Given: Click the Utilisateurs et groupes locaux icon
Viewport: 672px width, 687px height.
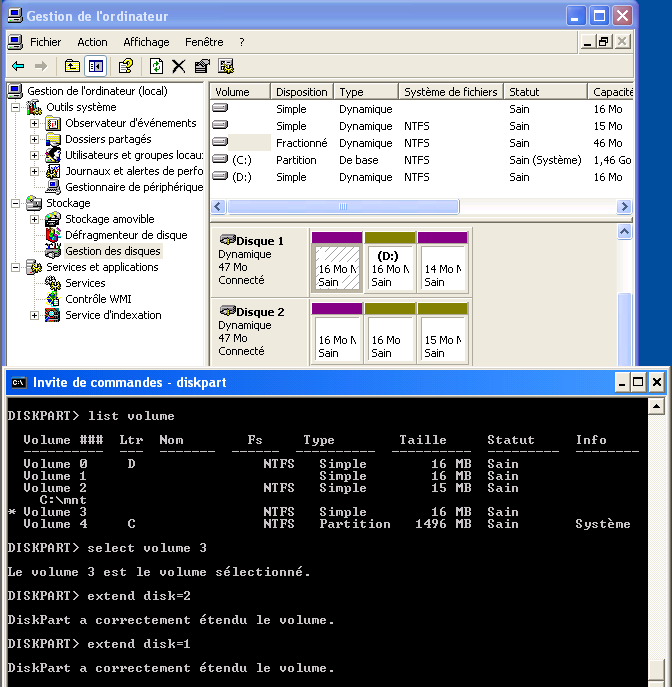Looking at the screenshot, I should [x=53, y=155].
